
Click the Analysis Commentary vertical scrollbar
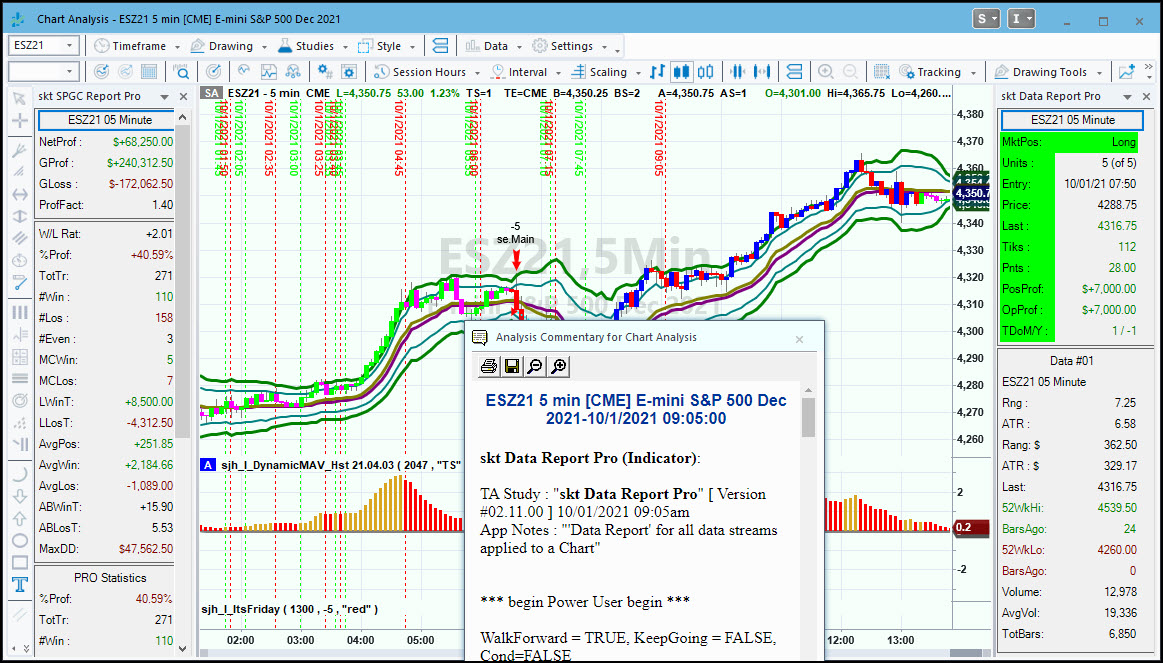pyautogui.click(x=808, y=418)
